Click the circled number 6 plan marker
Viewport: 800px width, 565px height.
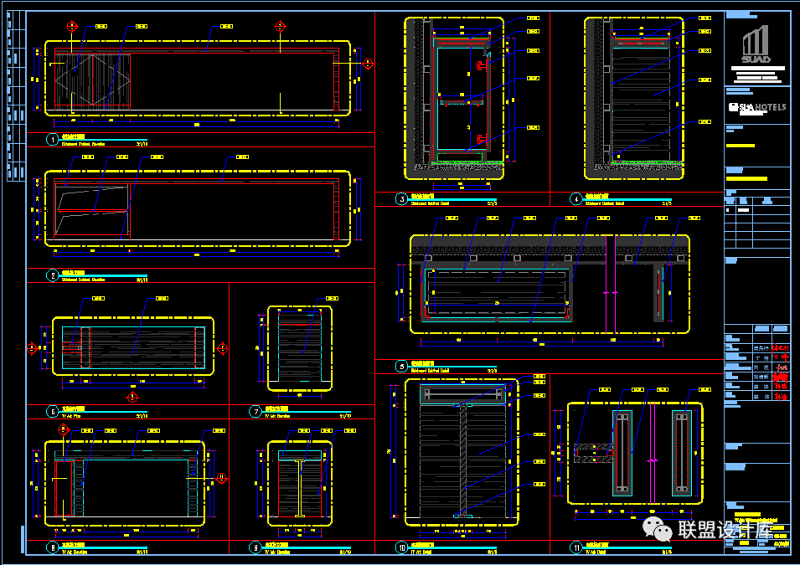coord(52,411)
